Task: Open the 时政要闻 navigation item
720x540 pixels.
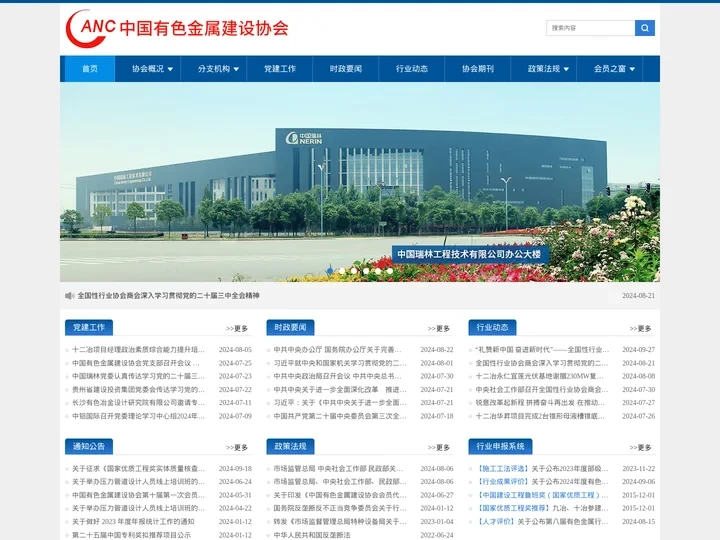Action: (x=346, y=69)
